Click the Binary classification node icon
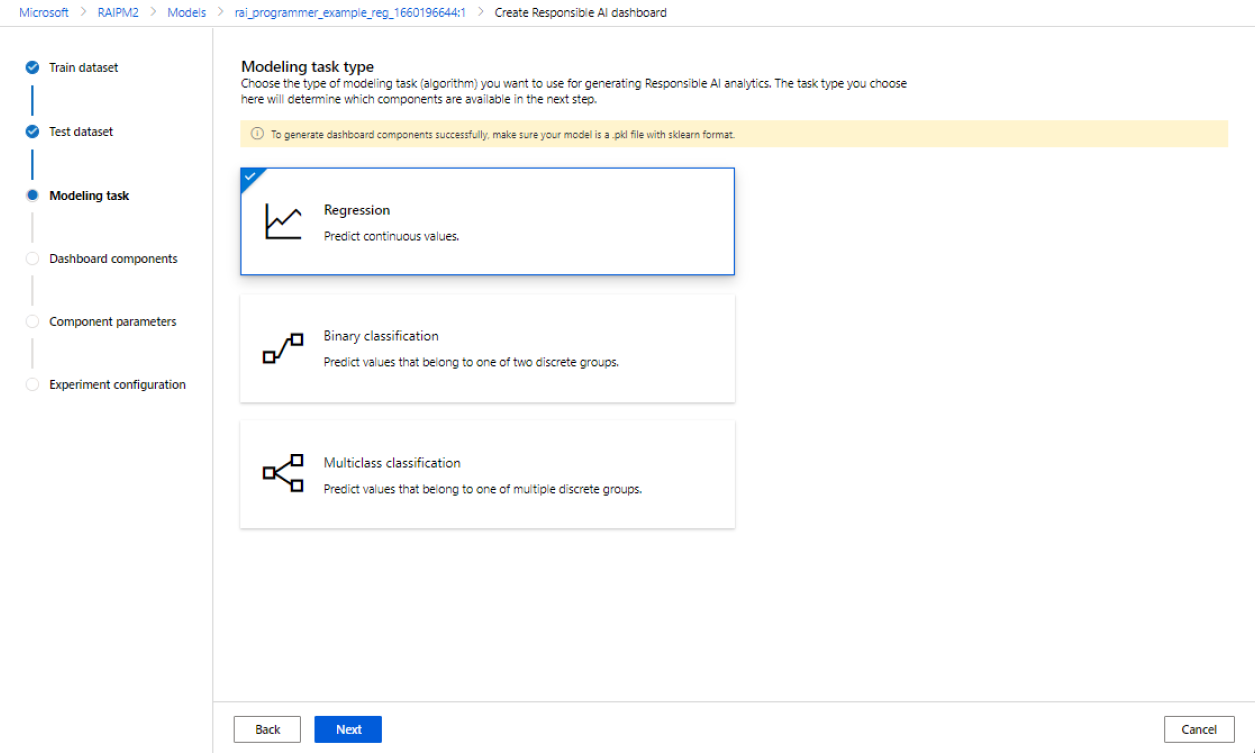The height and width of the screenshot is (753, 1255). [x=283, y=349]
